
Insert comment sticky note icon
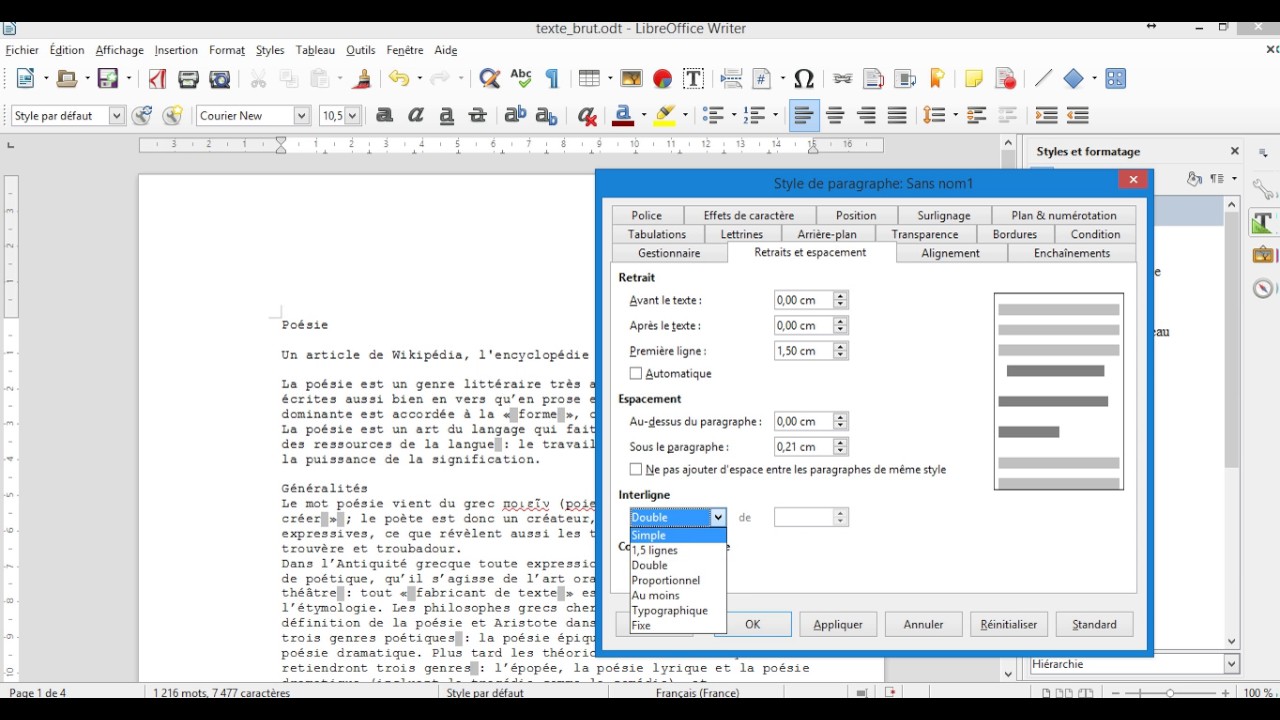(974, 79)
